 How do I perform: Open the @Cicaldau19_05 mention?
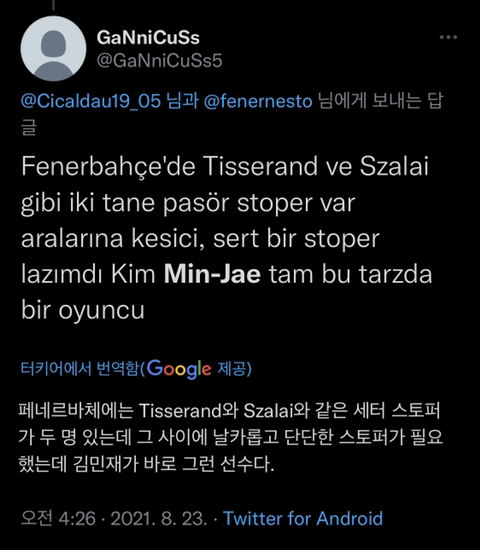(x=91, y=101)
